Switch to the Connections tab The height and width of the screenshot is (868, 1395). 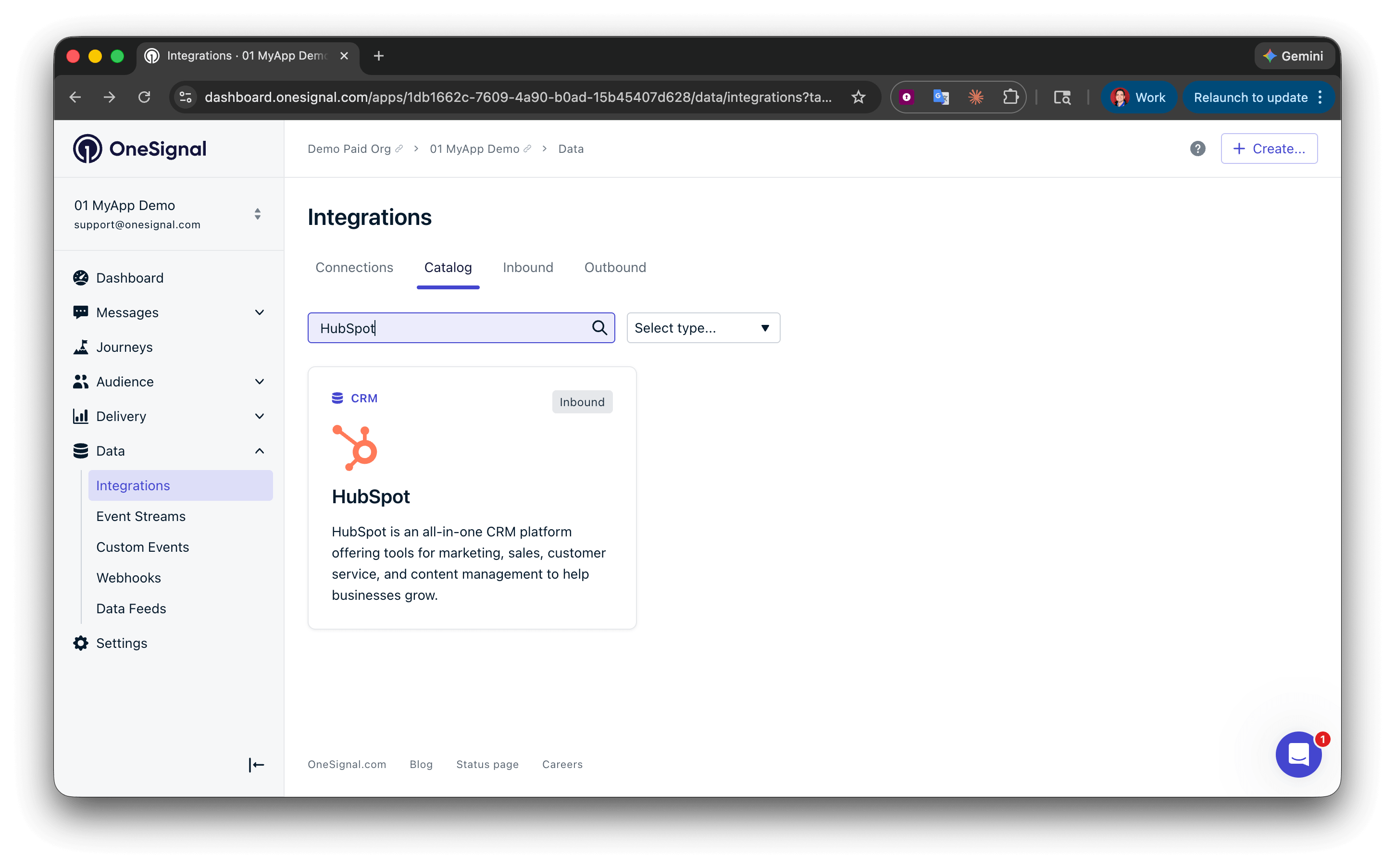(354, 268)
